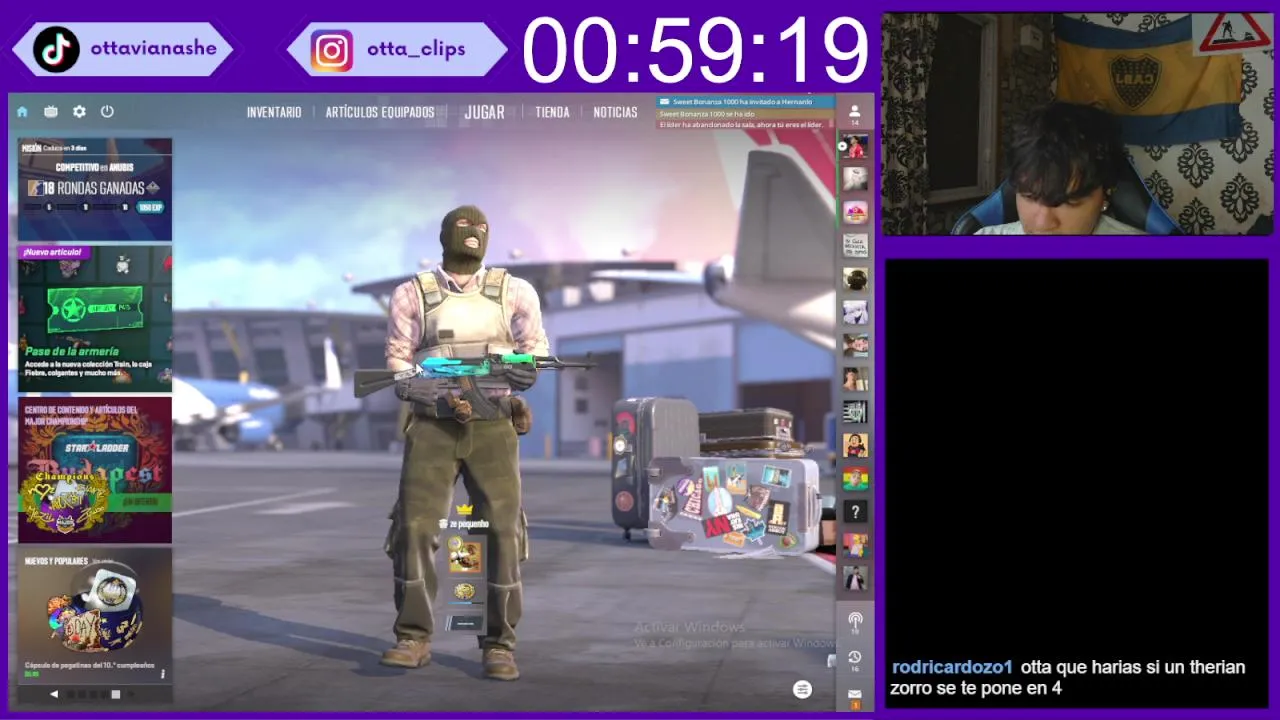
Task: Open the Tienda tab
Action: click(552, 112)
